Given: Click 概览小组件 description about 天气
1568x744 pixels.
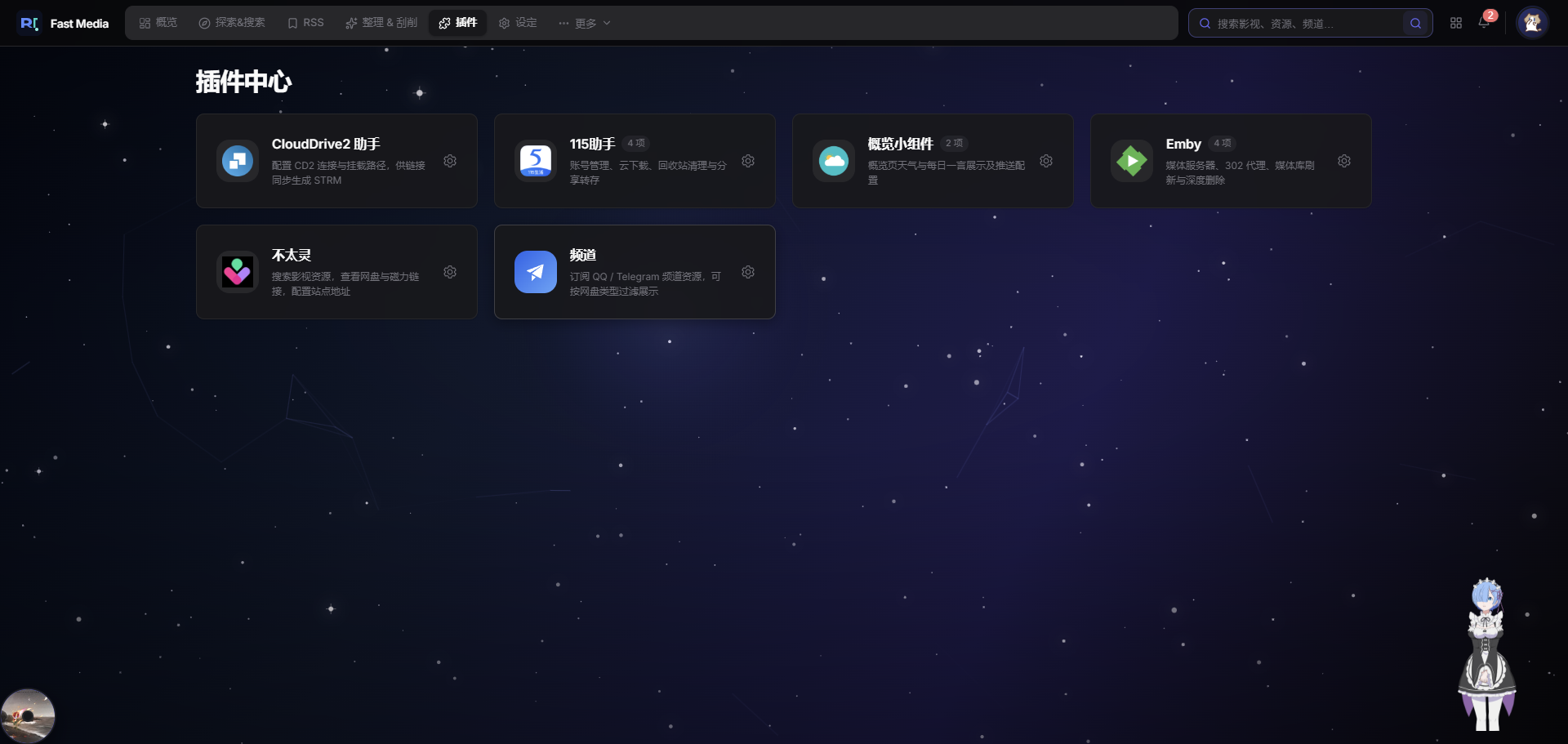Looking at the screenshot, I should point(946,172).
